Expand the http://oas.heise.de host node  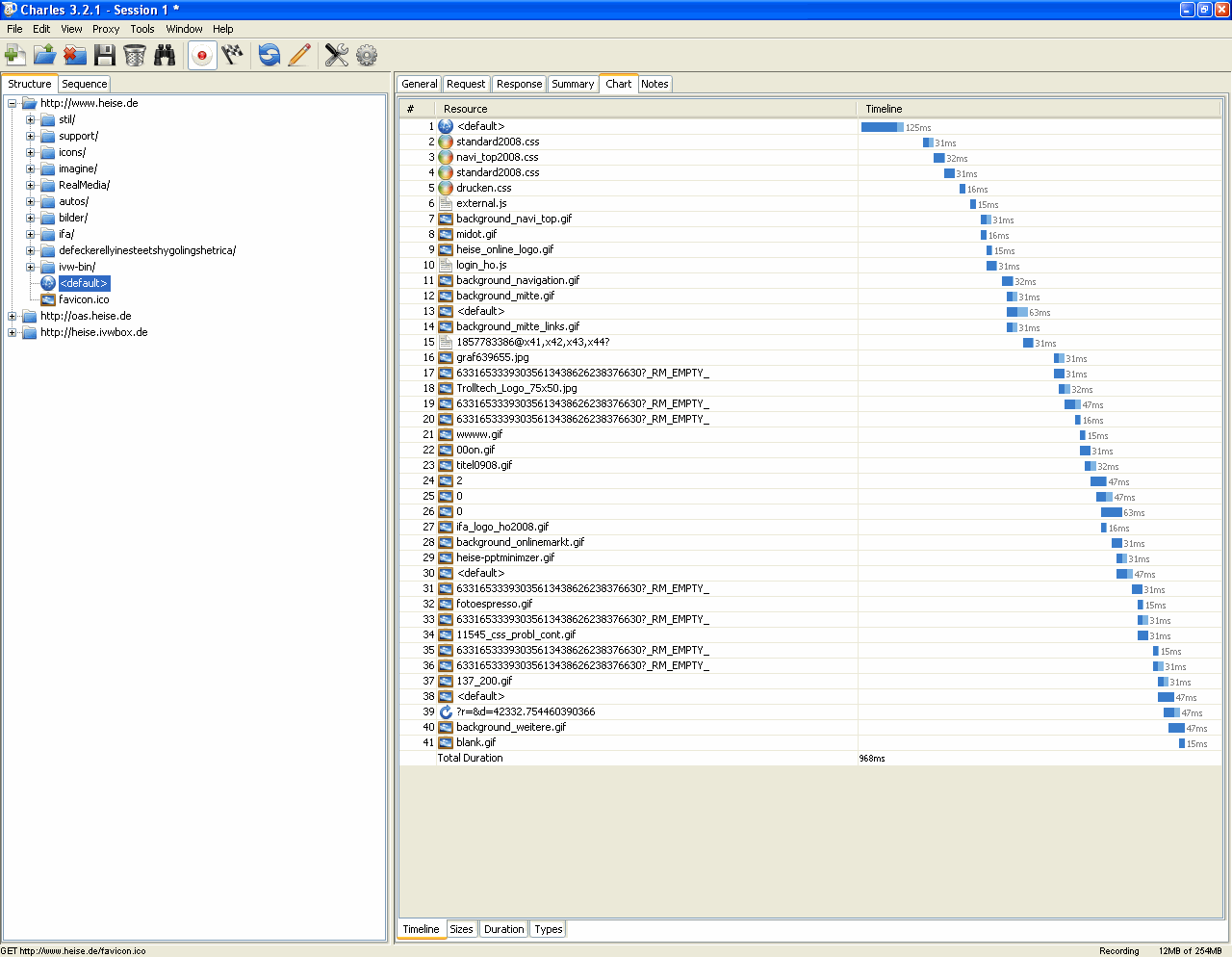click(13, 316)
